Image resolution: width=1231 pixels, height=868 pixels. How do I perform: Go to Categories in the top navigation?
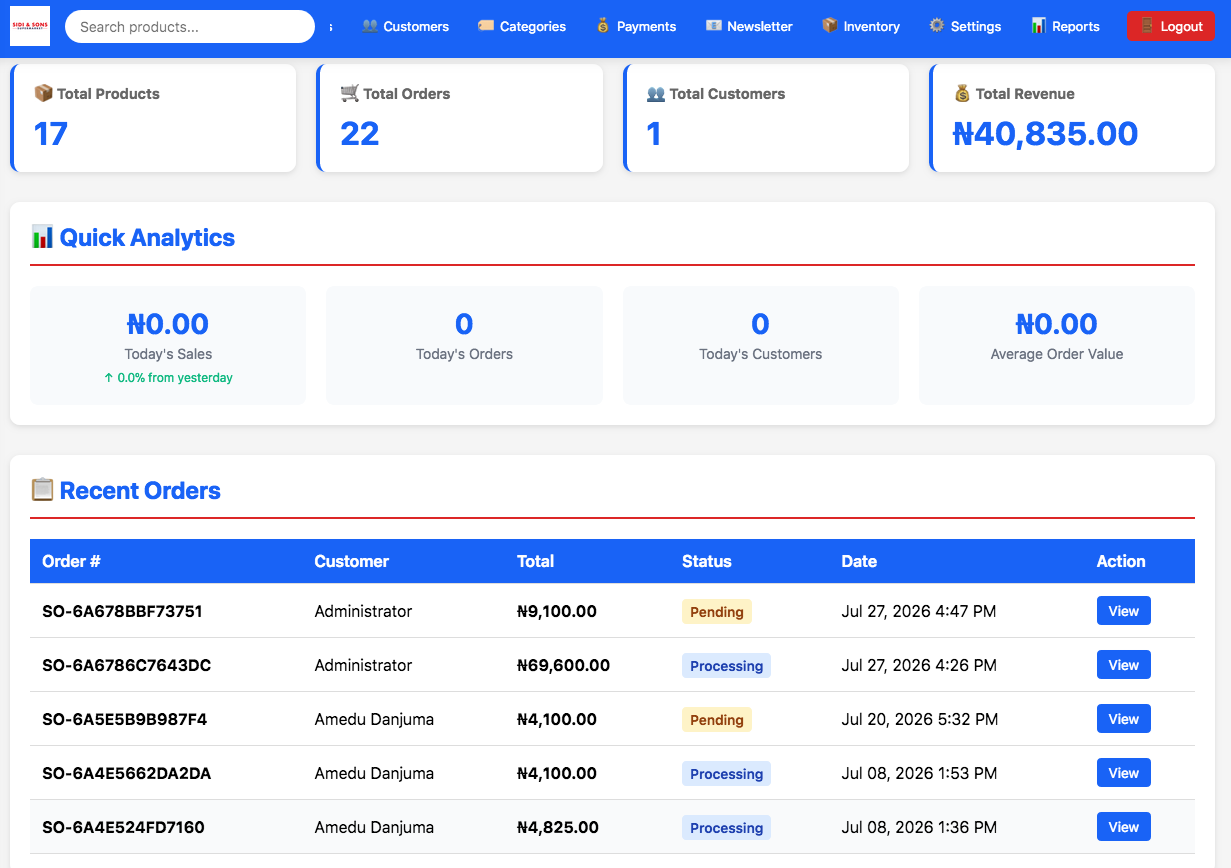point(522,26)
